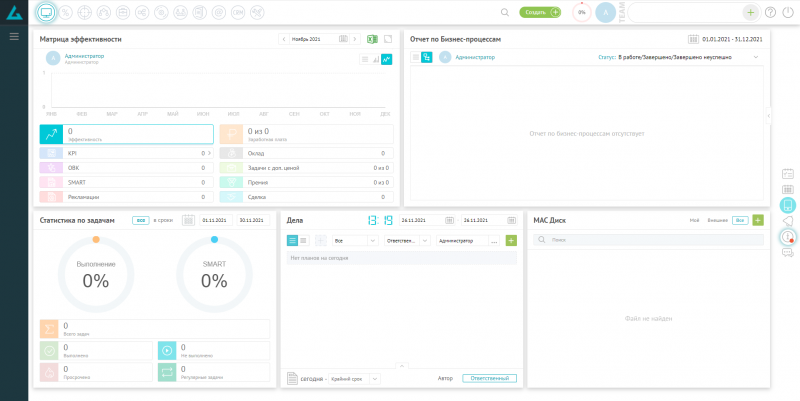The height and width of the screenshot is (401, 800).
Task: Toggle the 'Все' filter in task statistics
Action: coord(141,219)
